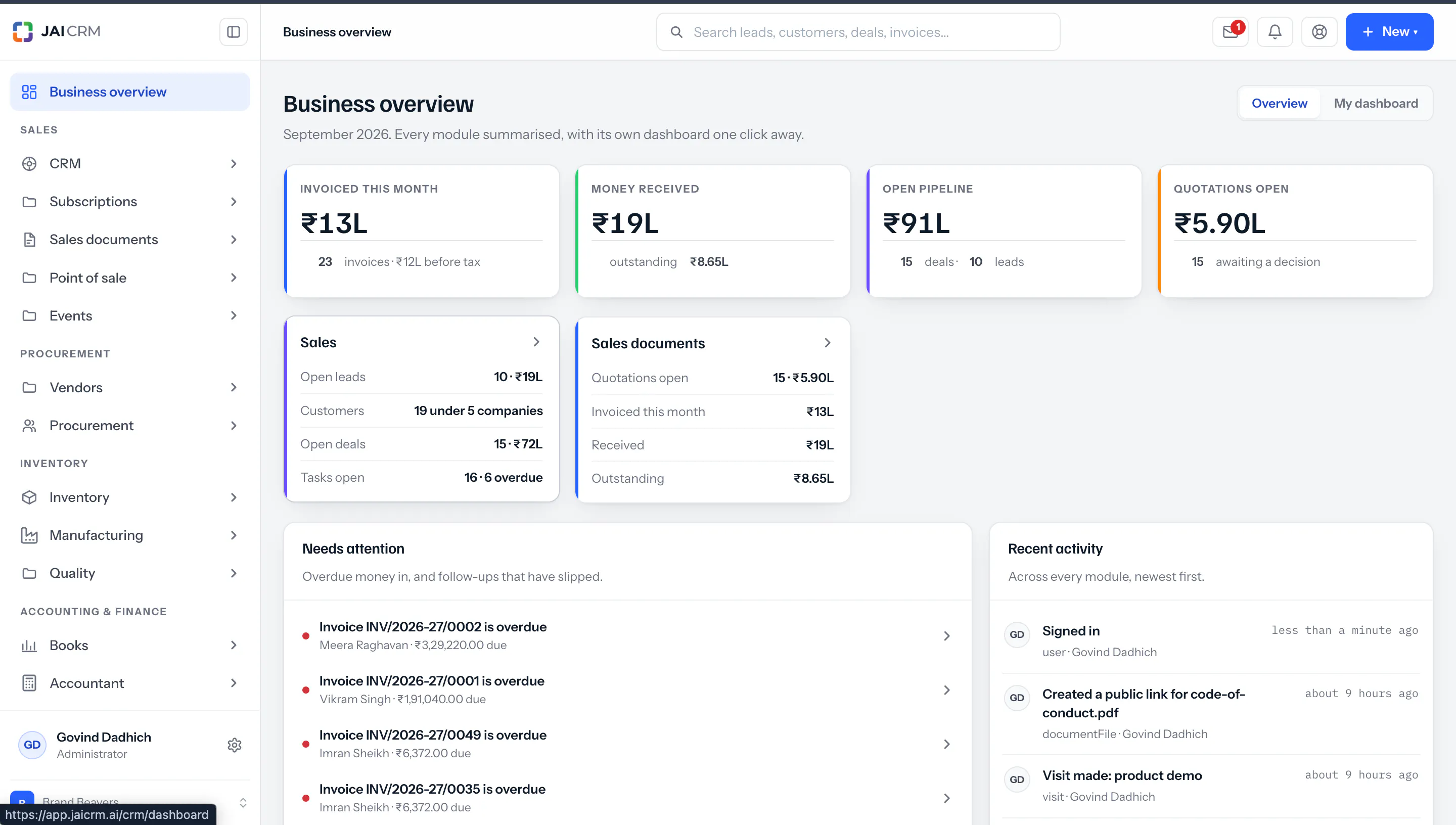Expand the CRM menu chevron
1456x825 pixels.
click(x=234, y=164)
